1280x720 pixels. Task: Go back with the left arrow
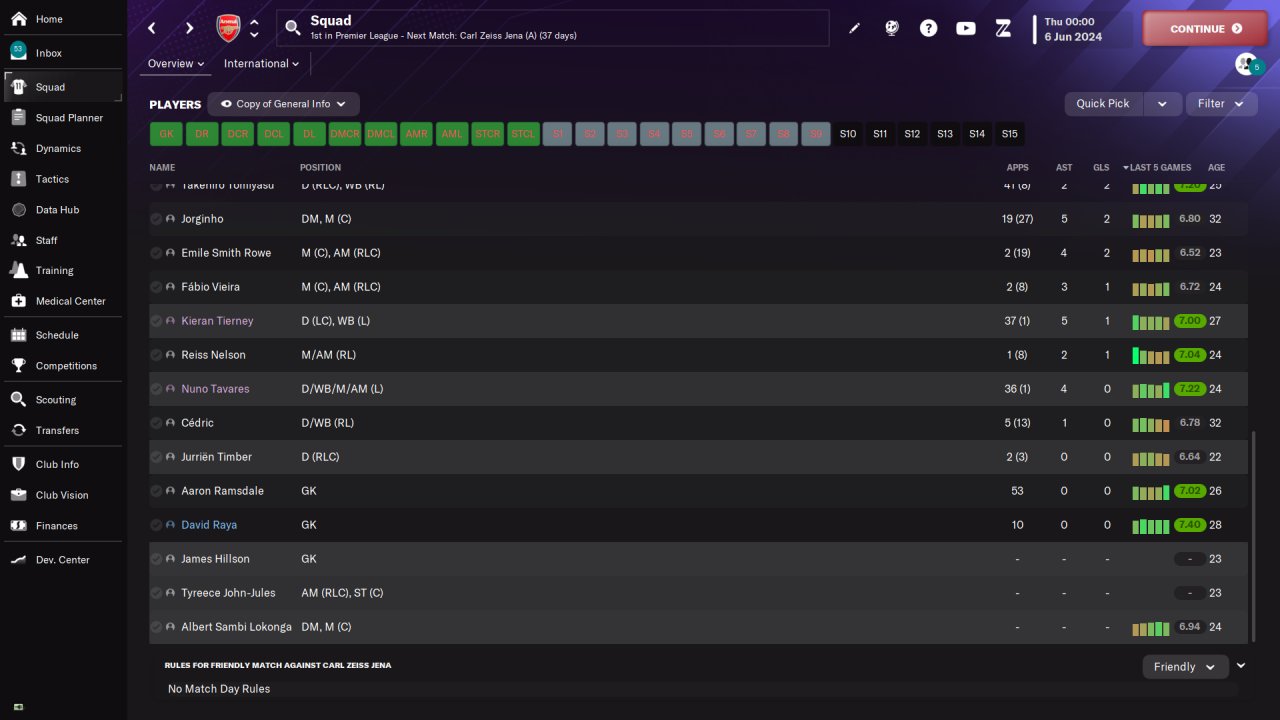pos(152,28)
